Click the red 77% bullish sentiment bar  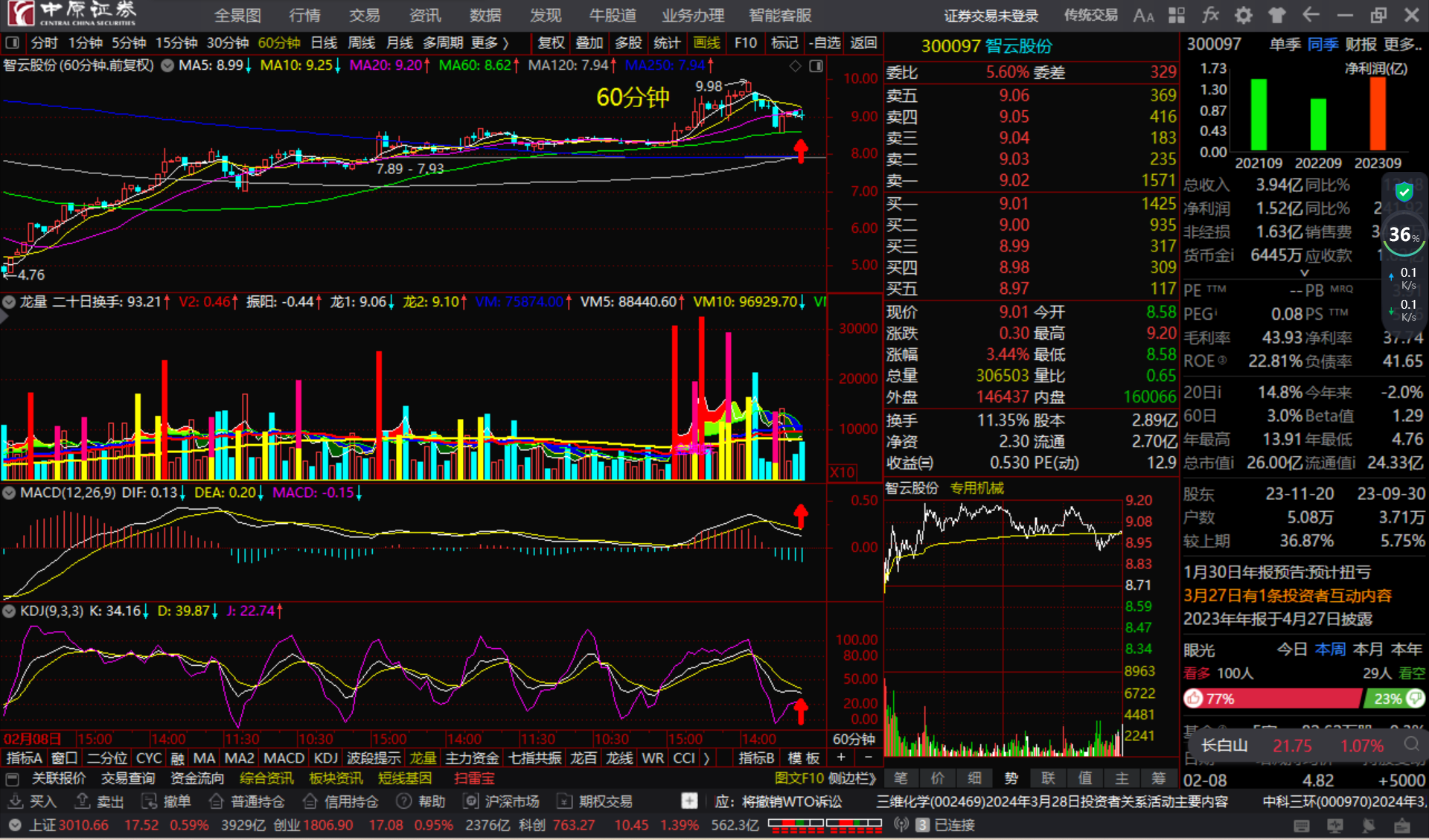tap(1271, 699)
